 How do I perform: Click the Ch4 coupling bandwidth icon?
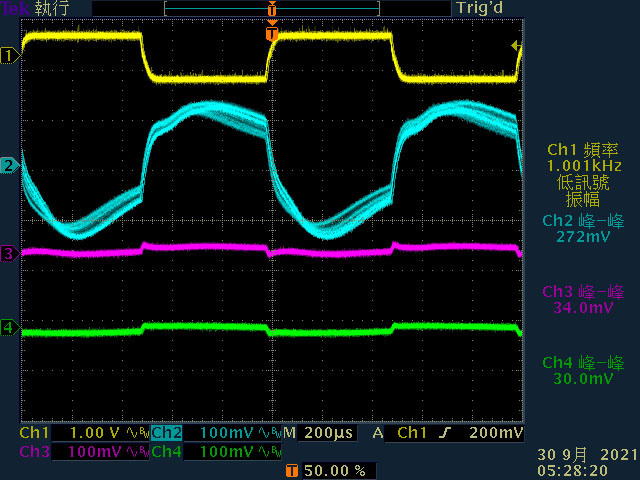[x=270, y=451]
